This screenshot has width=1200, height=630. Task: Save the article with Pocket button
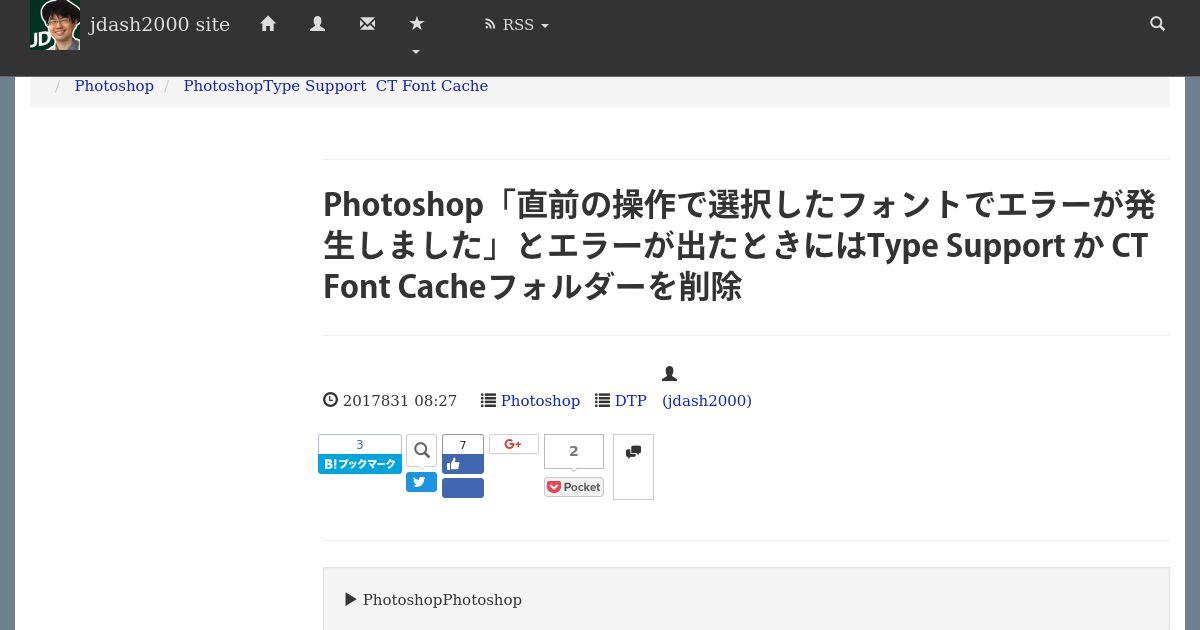[x=574, y=487]
